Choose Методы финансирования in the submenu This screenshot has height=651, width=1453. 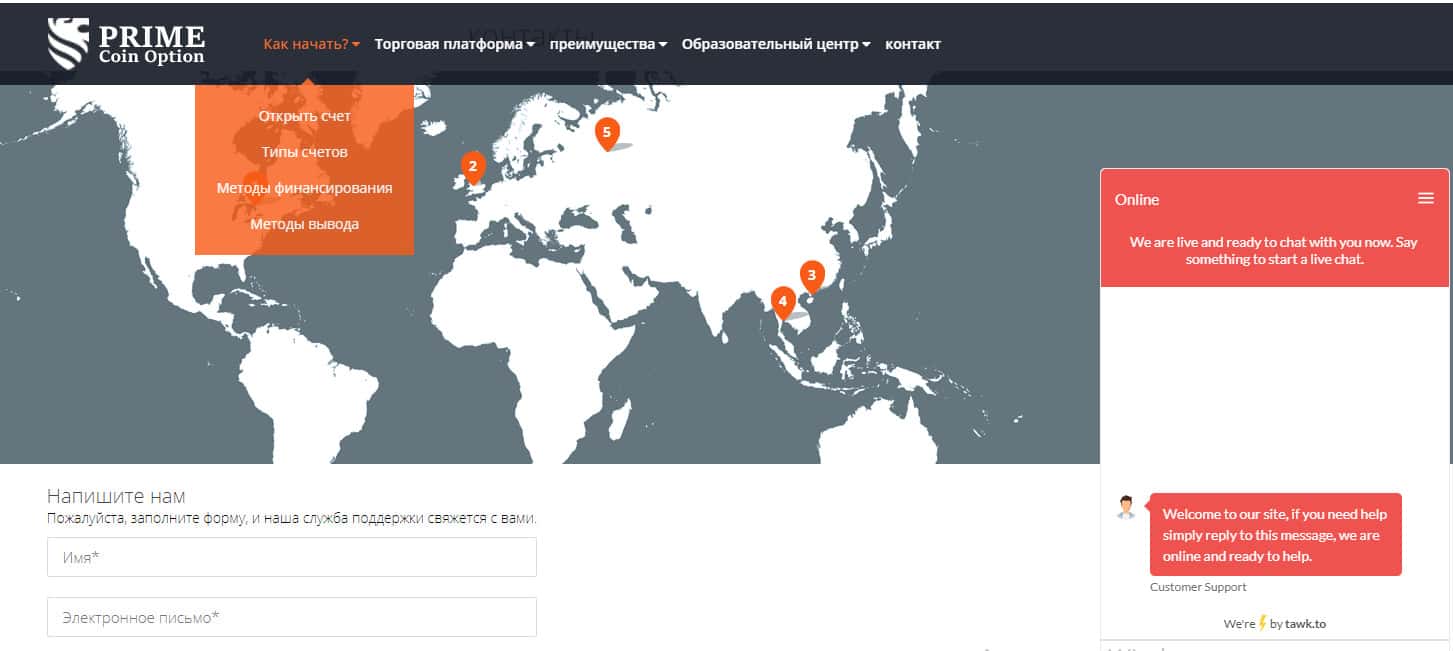point(304,188)
